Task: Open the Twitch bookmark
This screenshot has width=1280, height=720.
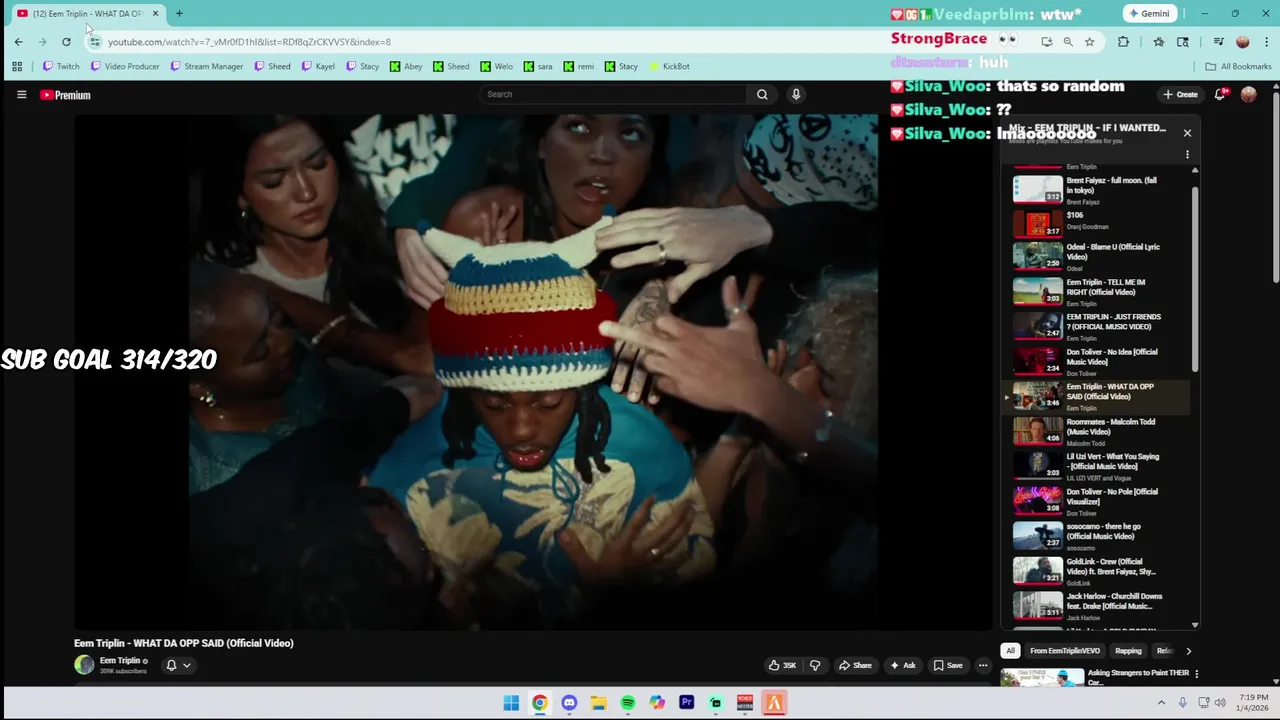Action: coord(61,66)
